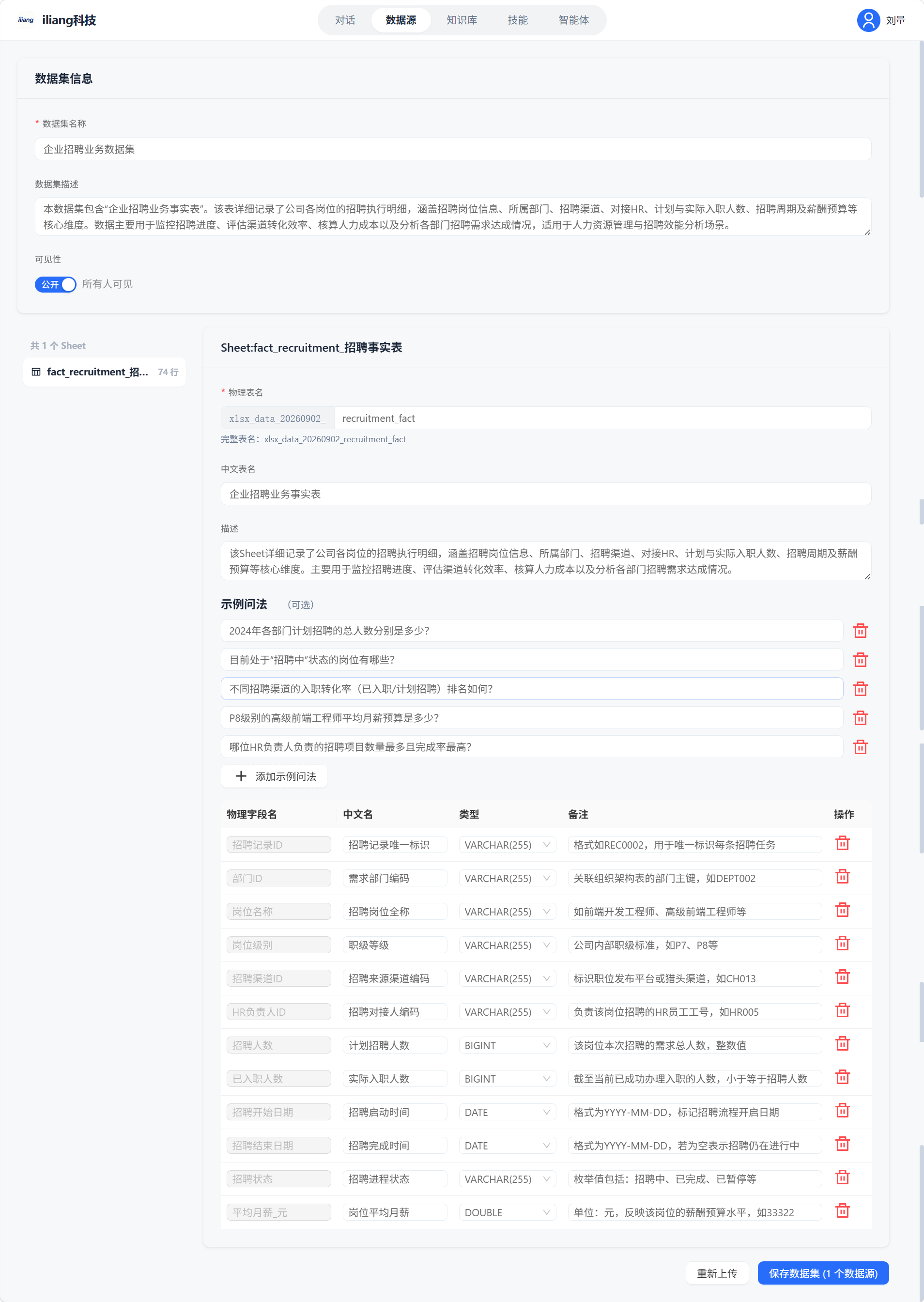Delete the example question about 招聘中 status

point(860,660)
